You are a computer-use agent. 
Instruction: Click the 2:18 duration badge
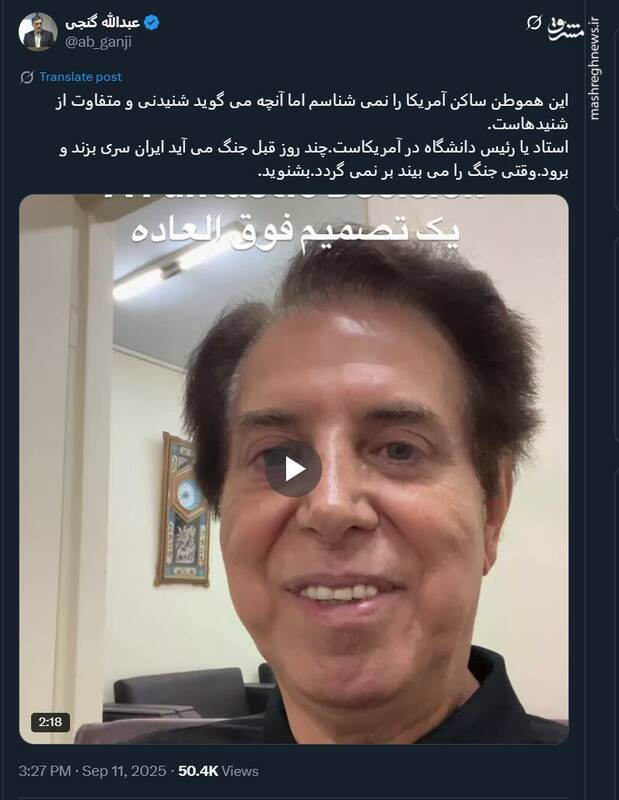click(x=50, y=722)
